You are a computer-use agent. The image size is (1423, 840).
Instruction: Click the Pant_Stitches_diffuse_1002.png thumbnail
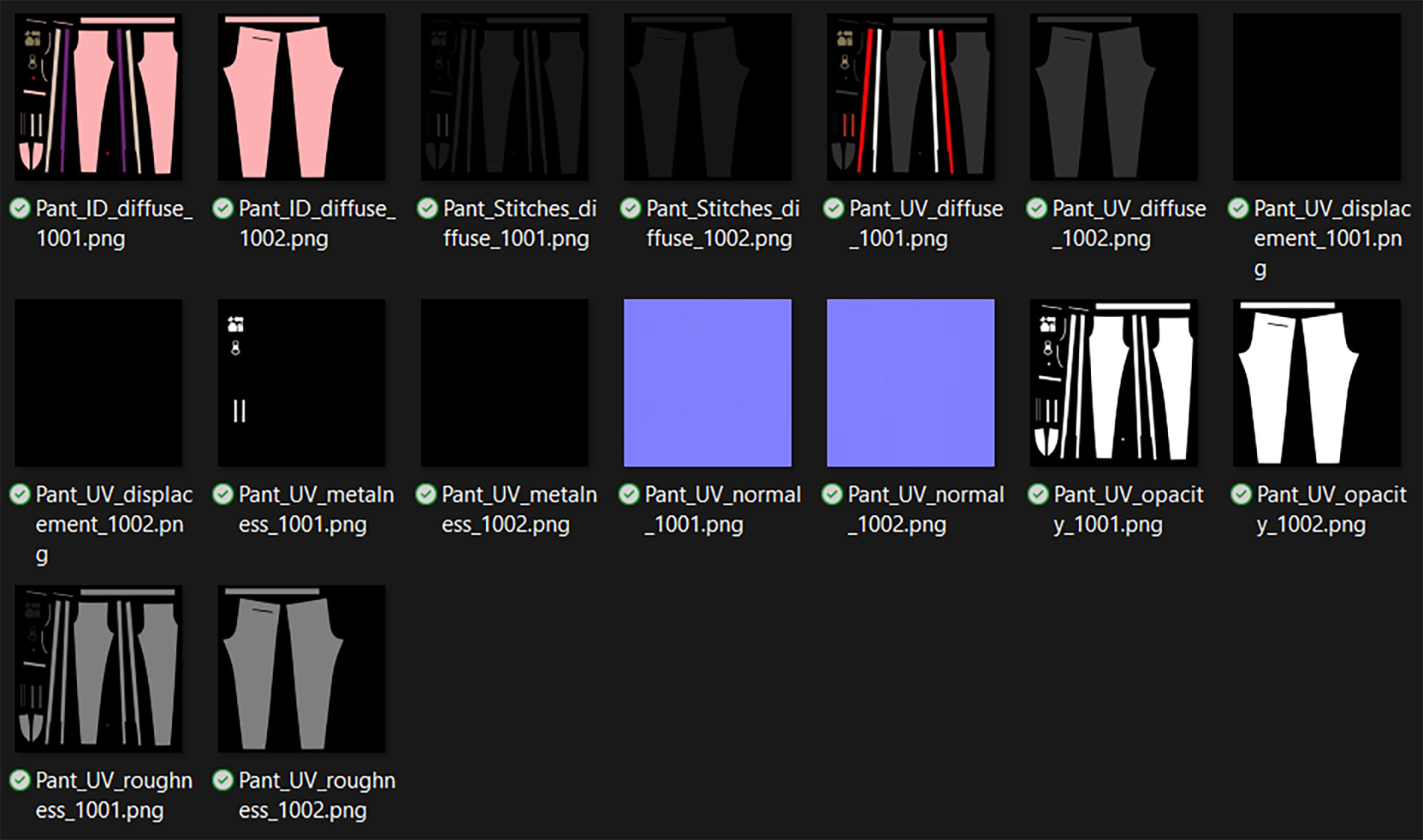tap(708, 97)
